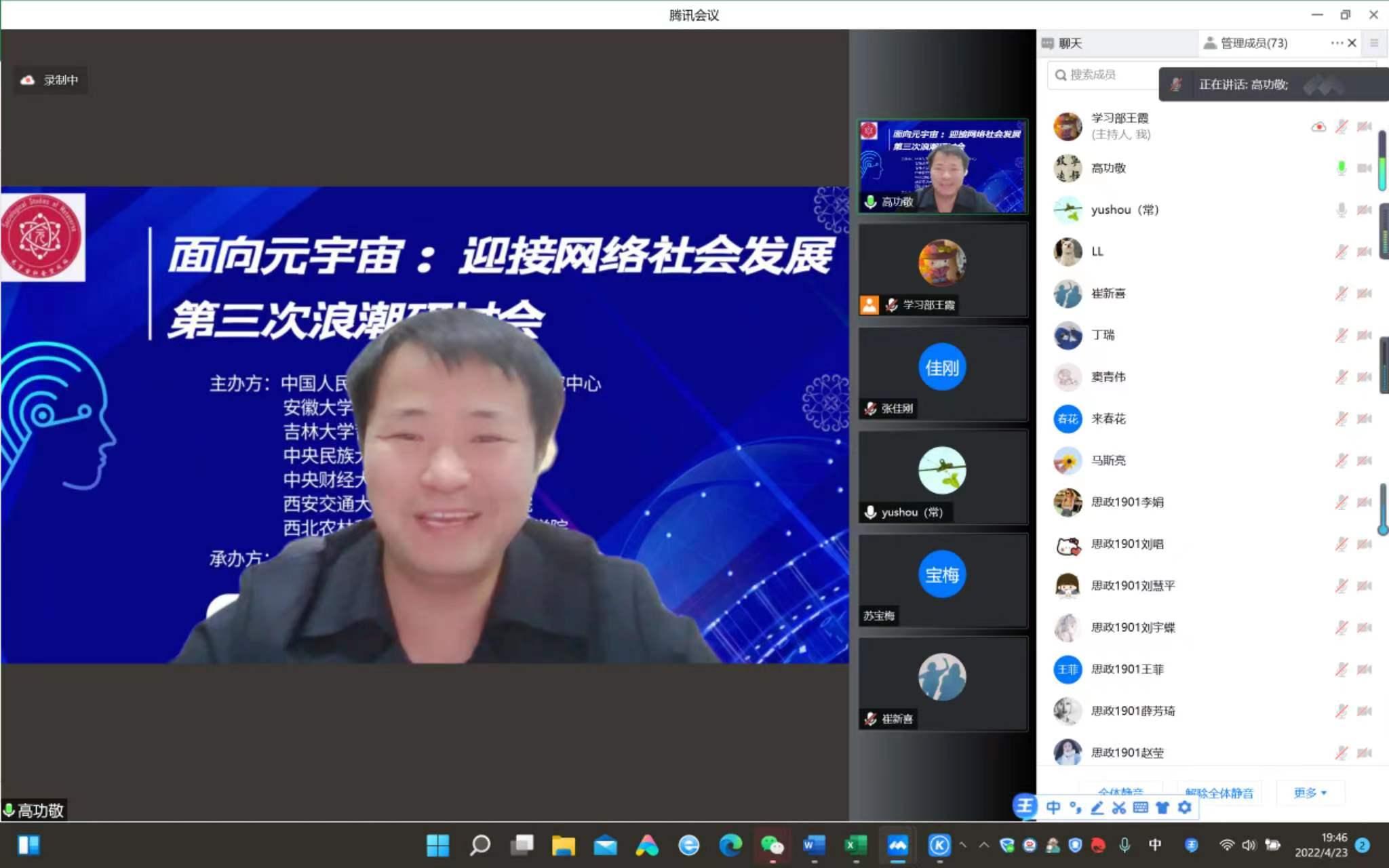Expand the 更多 dropdown button

(1310, 793)
